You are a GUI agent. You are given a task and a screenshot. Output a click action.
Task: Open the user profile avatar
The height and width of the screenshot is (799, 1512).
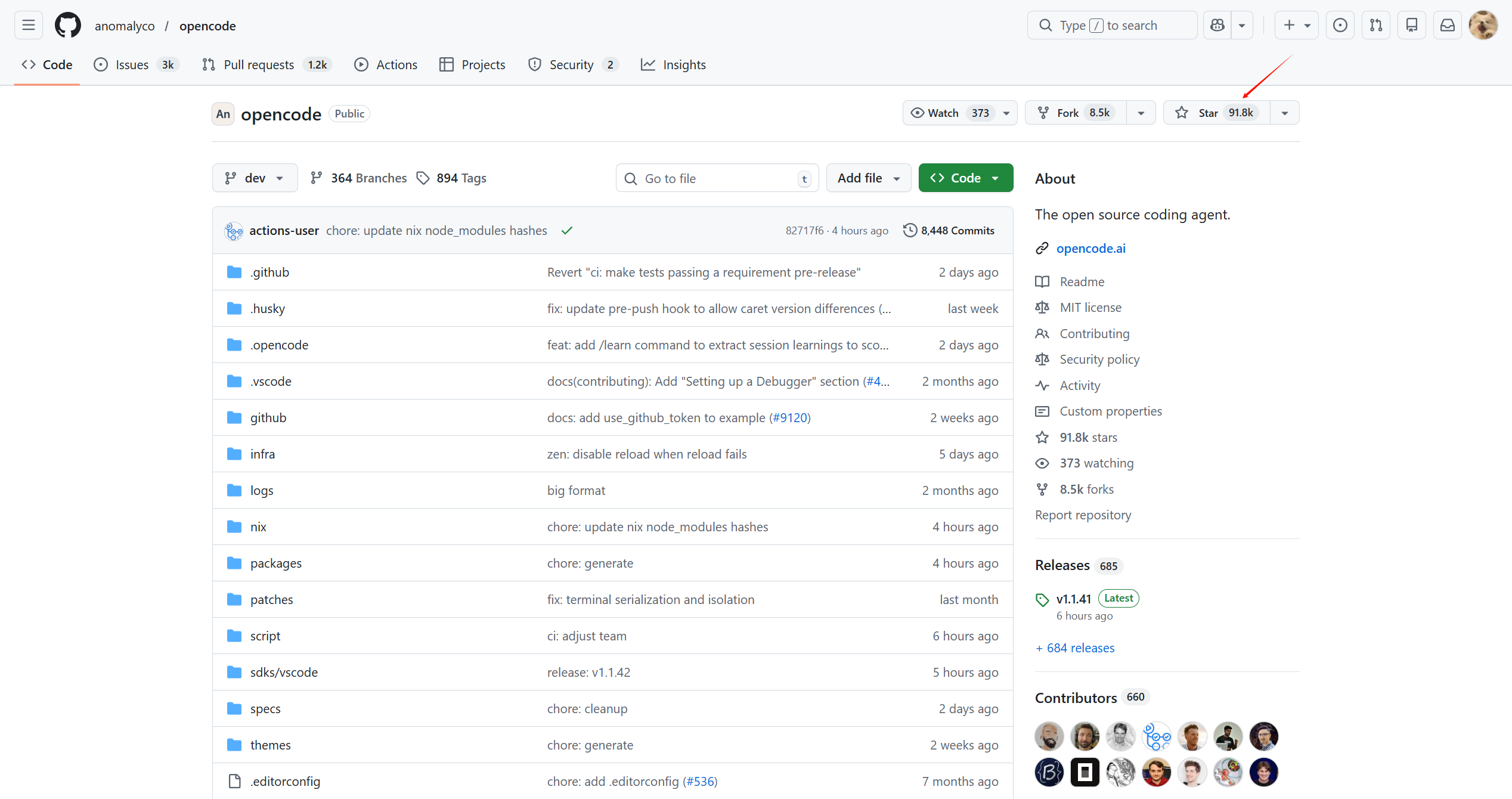tap(1483, 25)
